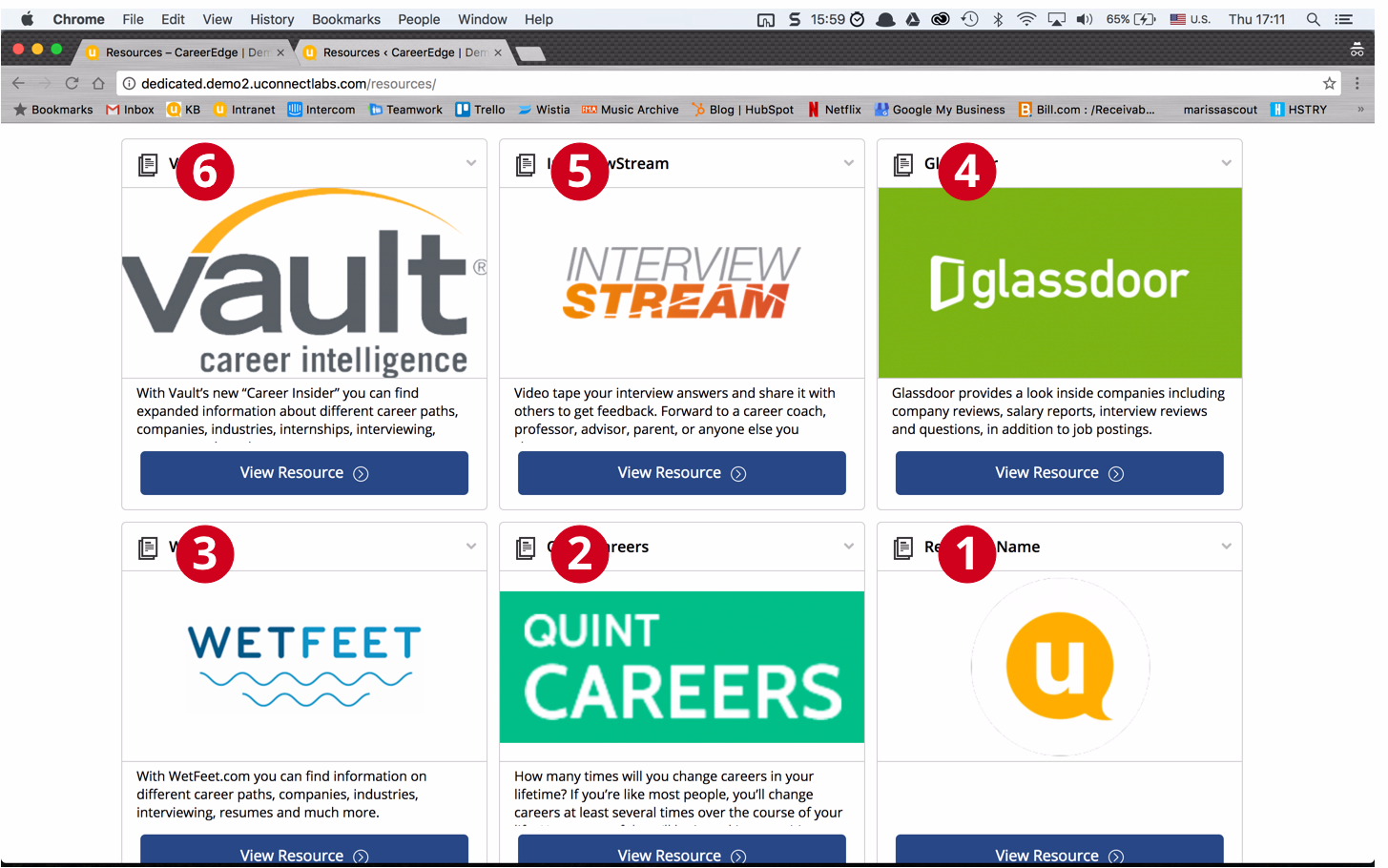Expand the Glassdoor card chevron

coord(1226,163)
